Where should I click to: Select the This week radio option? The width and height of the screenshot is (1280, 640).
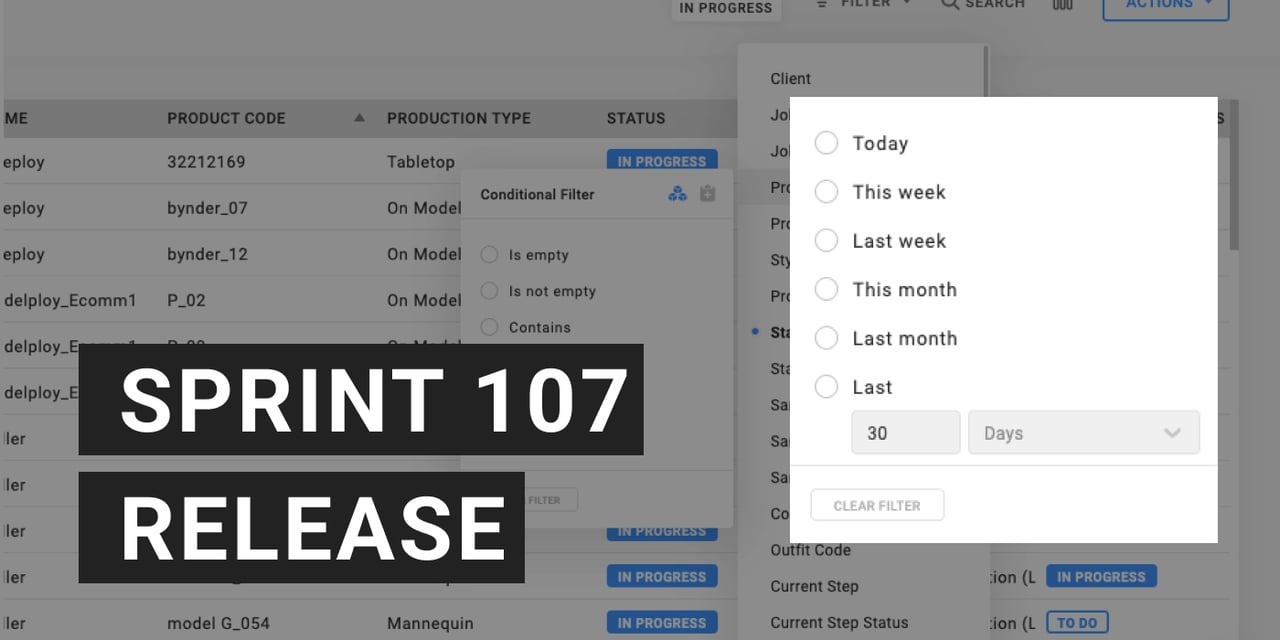coord(826,192)
